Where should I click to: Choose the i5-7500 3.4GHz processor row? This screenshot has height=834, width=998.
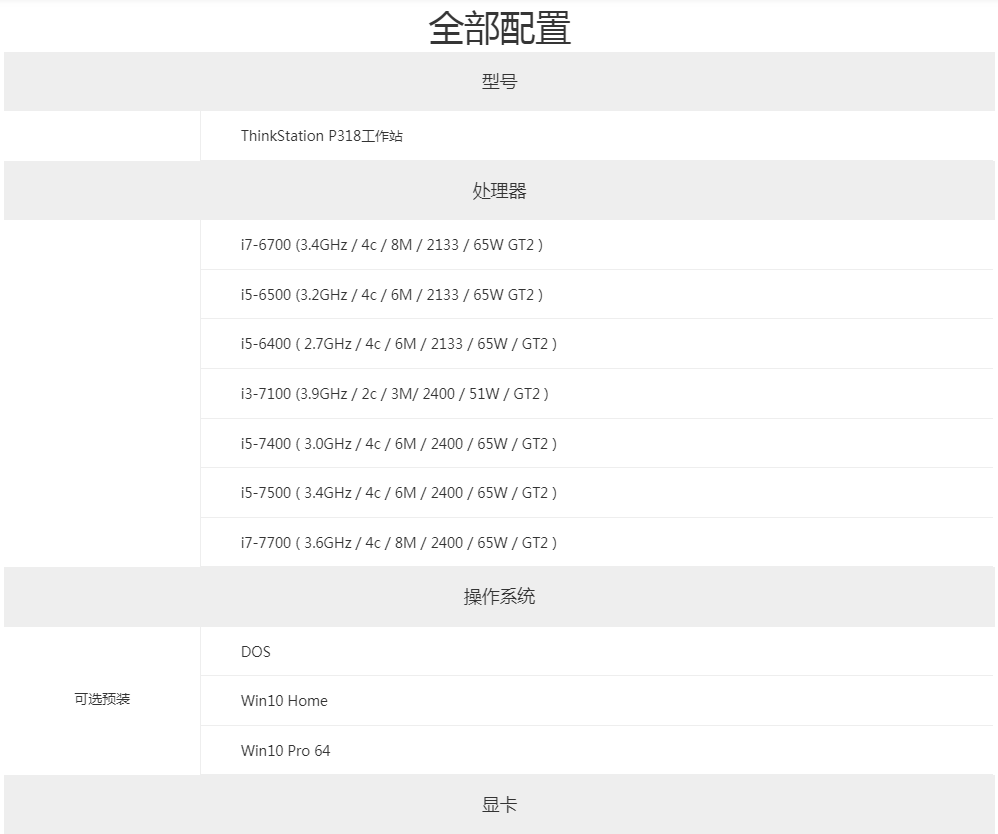tap(597, 493)
